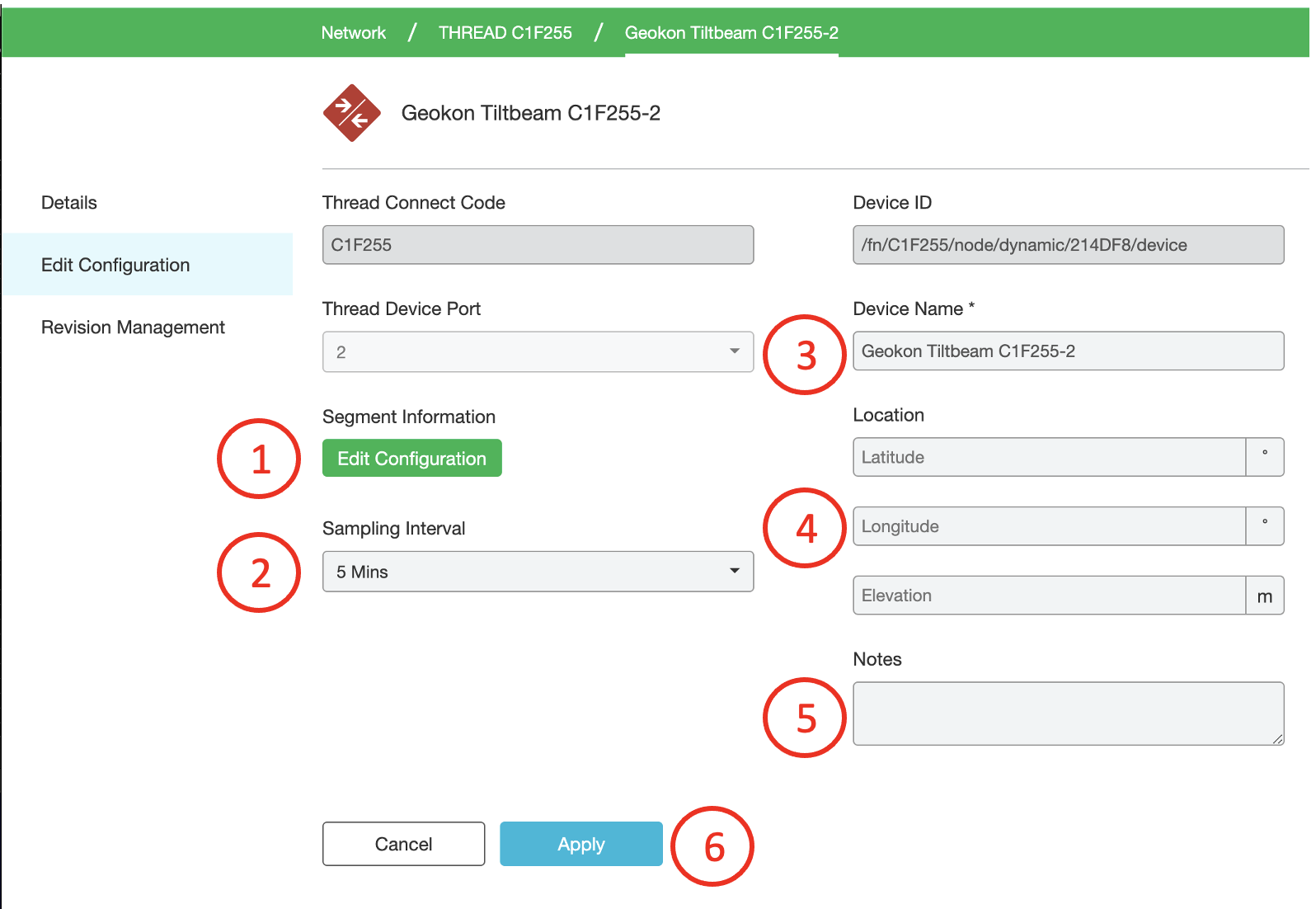Click the Sampling Interval label

(394, 529)
